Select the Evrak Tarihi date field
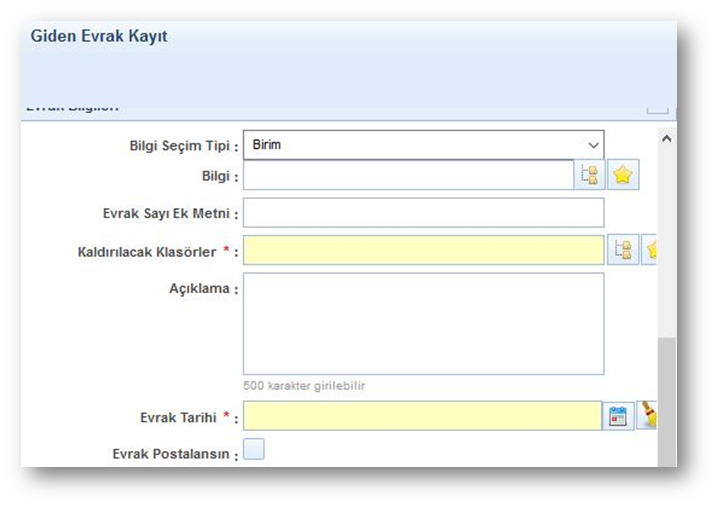This screenshot has height=509, width=719. click(421, 416)
